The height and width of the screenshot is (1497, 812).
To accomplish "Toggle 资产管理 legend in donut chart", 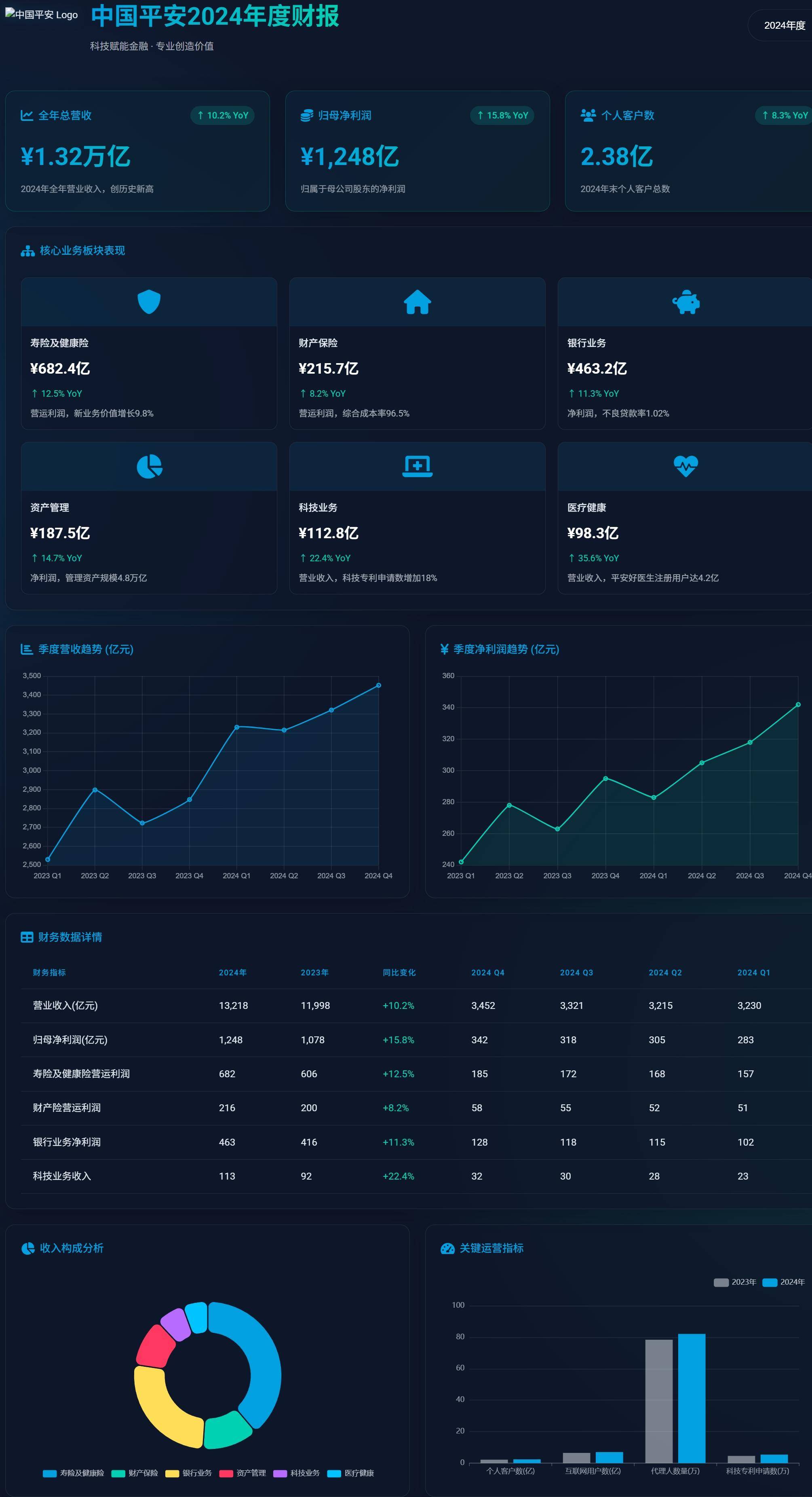I will pyautogui.click(x=242, y=1473).
